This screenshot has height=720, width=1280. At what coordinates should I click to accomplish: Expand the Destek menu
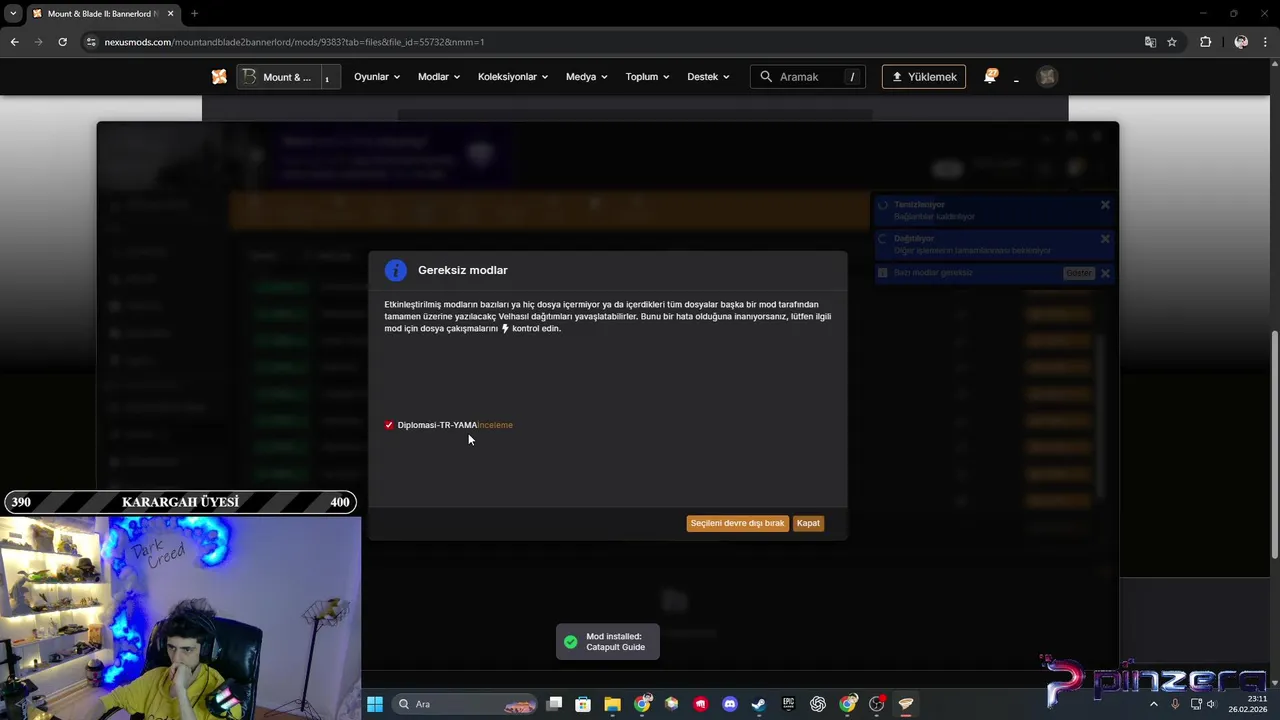pyautogui.click(x=708, y=77)
